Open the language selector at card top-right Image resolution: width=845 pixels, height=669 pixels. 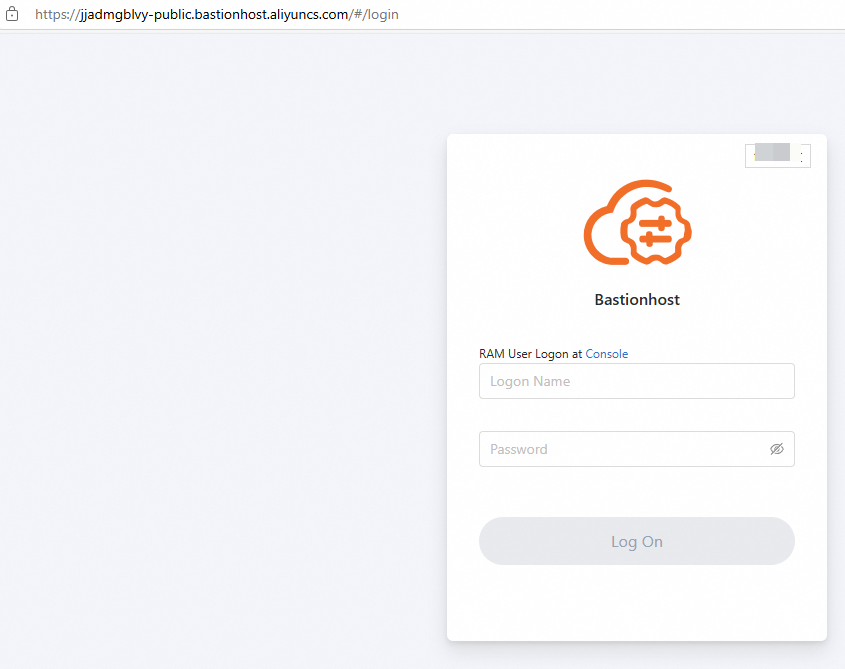(777, 155)
